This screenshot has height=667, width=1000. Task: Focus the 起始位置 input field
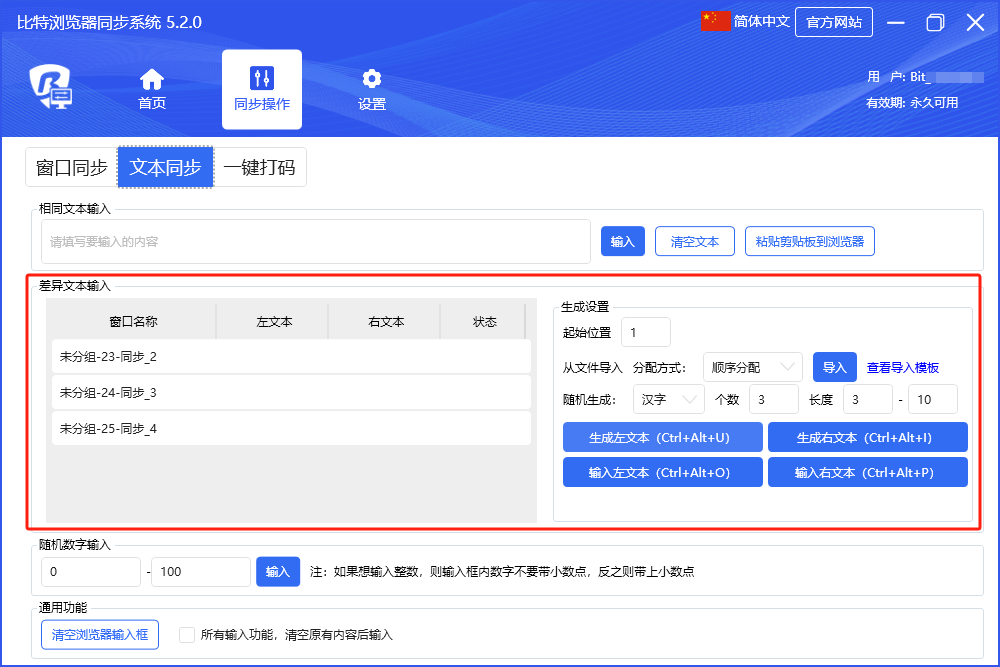[645, 332]
